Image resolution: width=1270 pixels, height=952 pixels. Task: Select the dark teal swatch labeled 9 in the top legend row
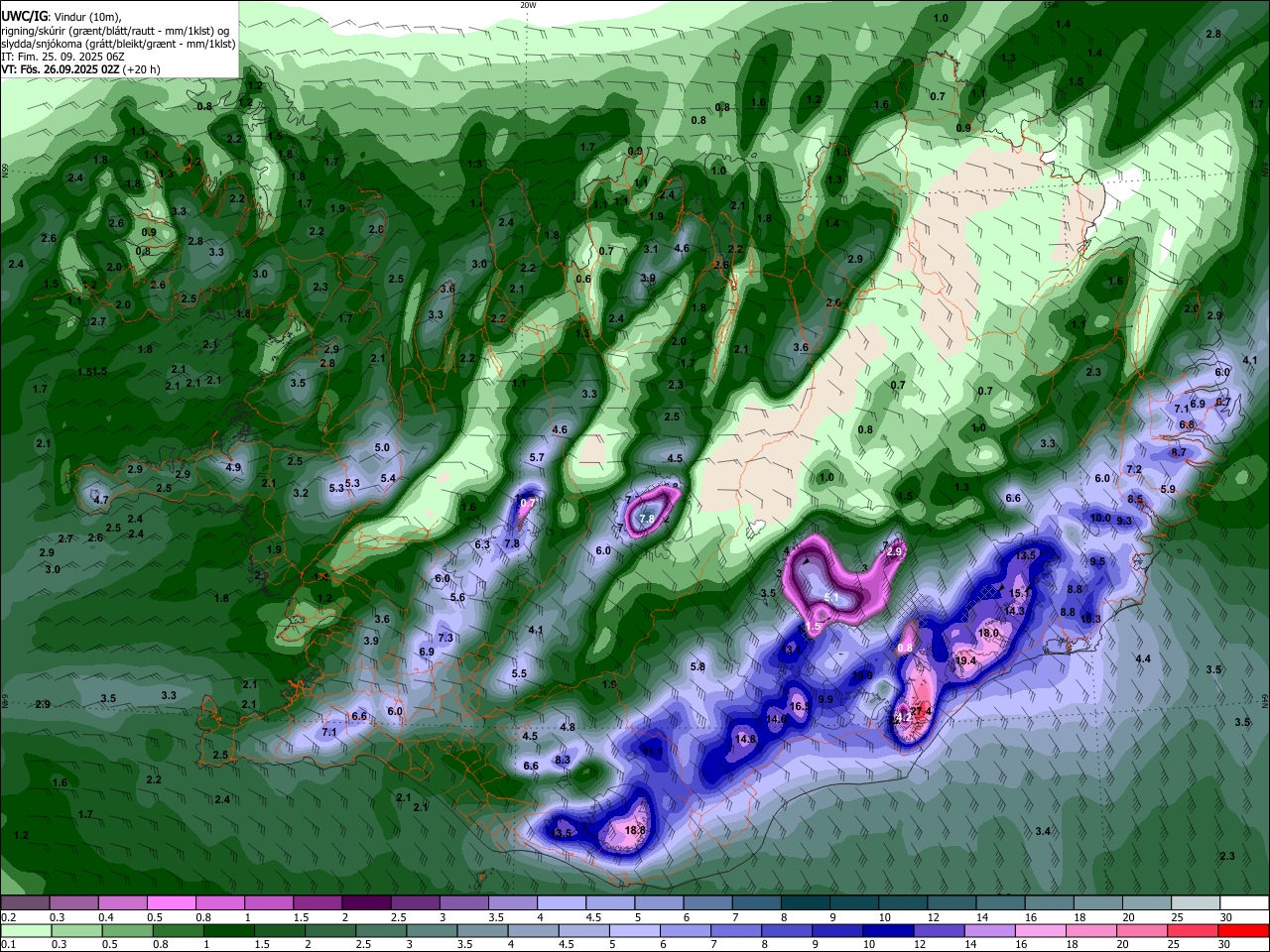(854, 902)
